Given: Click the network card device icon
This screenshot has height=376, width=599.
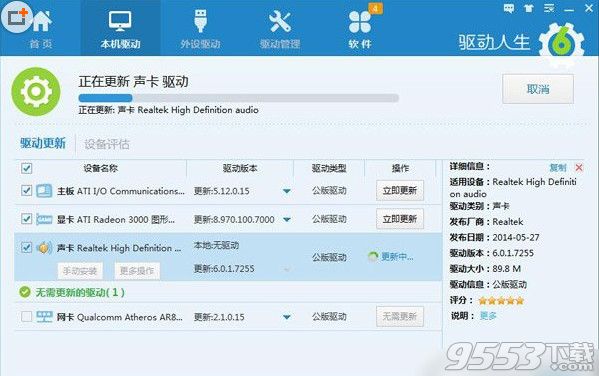Looking at the screenshot, I should coord(44,317).
